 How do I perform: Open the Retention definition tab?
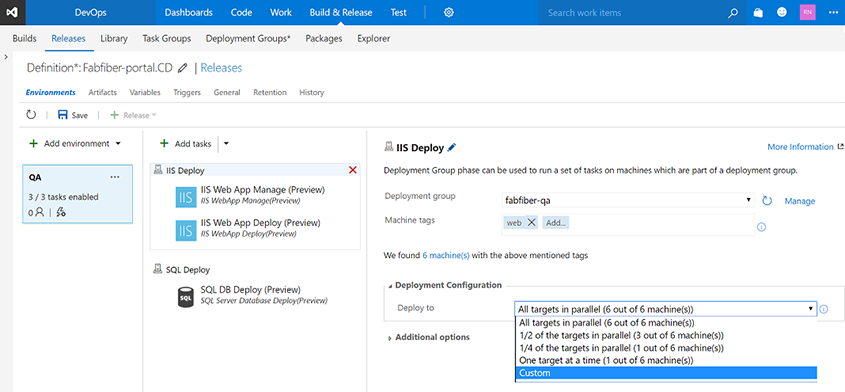[270, 92]
